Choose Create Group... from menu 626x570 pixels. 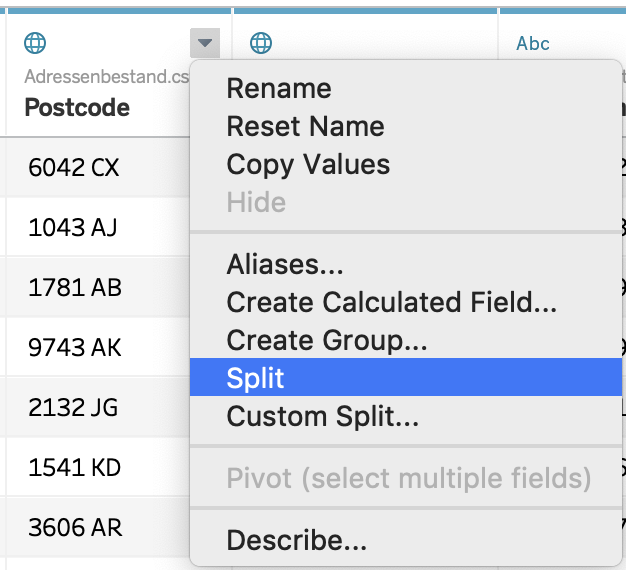[327, 340]
